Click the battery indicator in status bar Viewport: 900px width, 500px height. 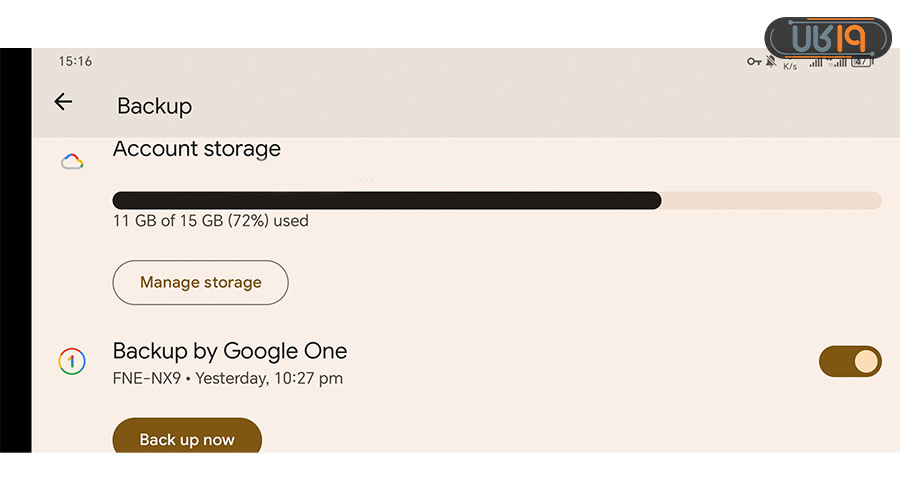860,62
